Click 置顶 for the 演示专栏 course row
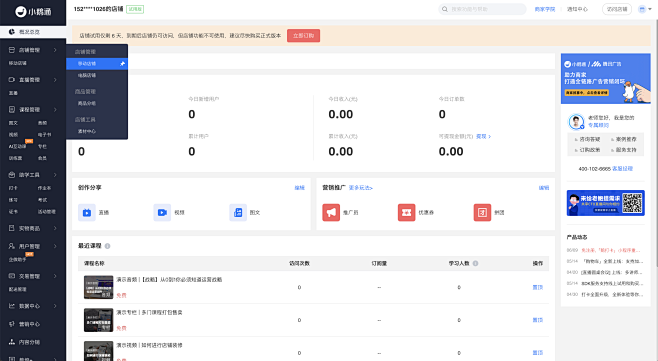Screen dimensions: 658x361 pyautogui.click(x=538, y=320)
